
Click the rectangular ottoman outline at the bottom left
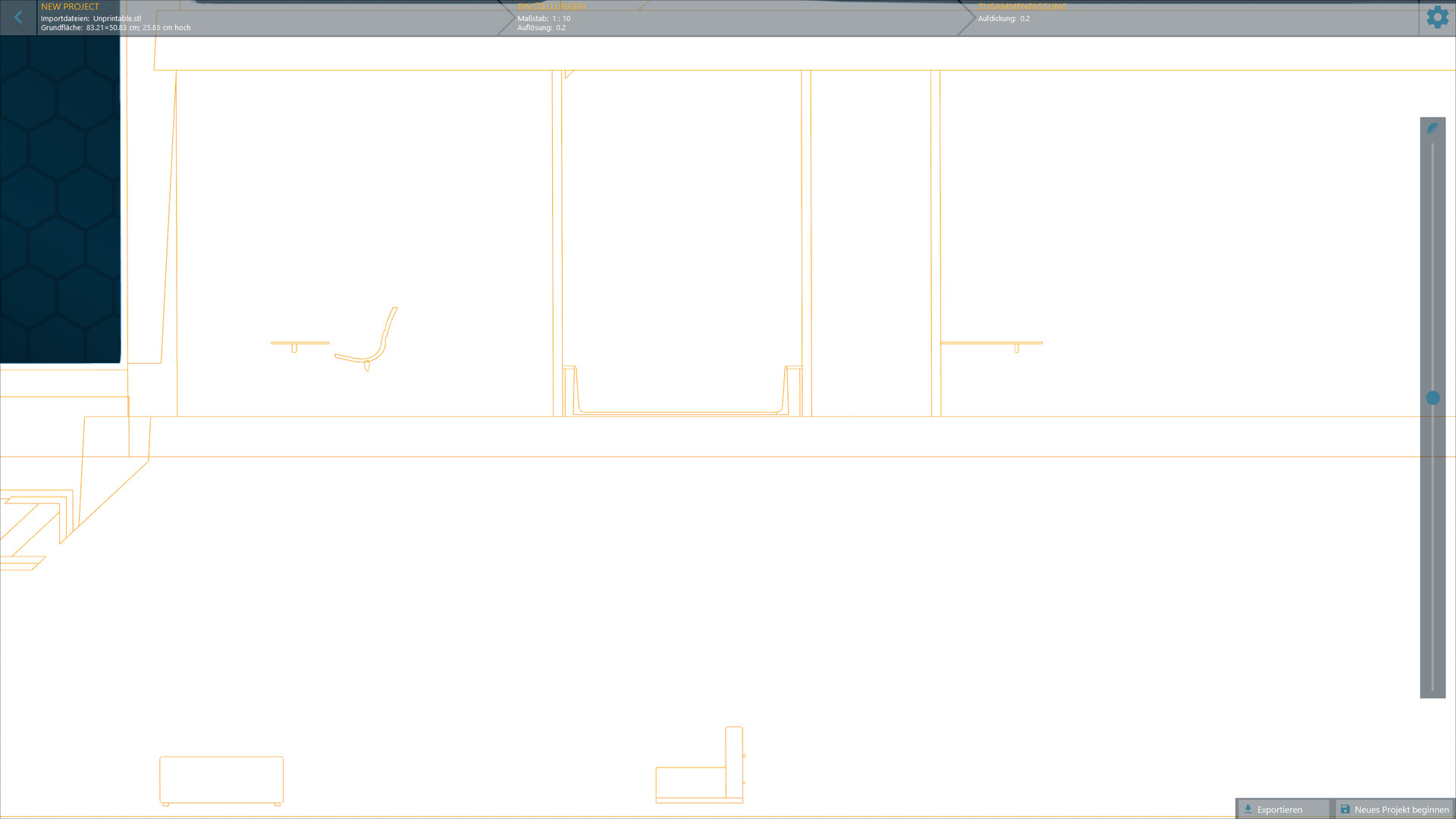(221, 779)
